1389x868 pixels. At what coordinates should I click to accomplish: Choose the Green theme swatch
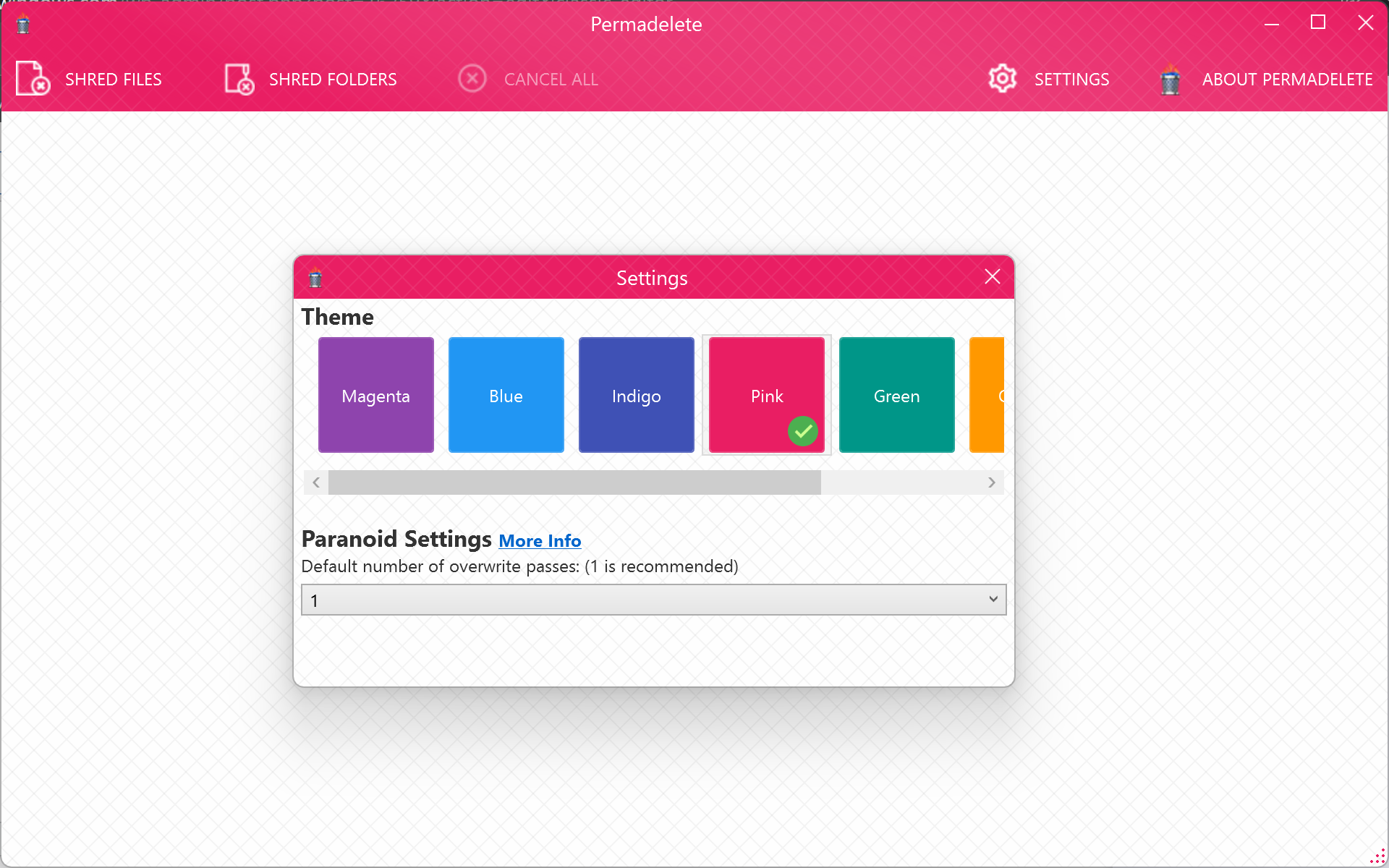897,395
